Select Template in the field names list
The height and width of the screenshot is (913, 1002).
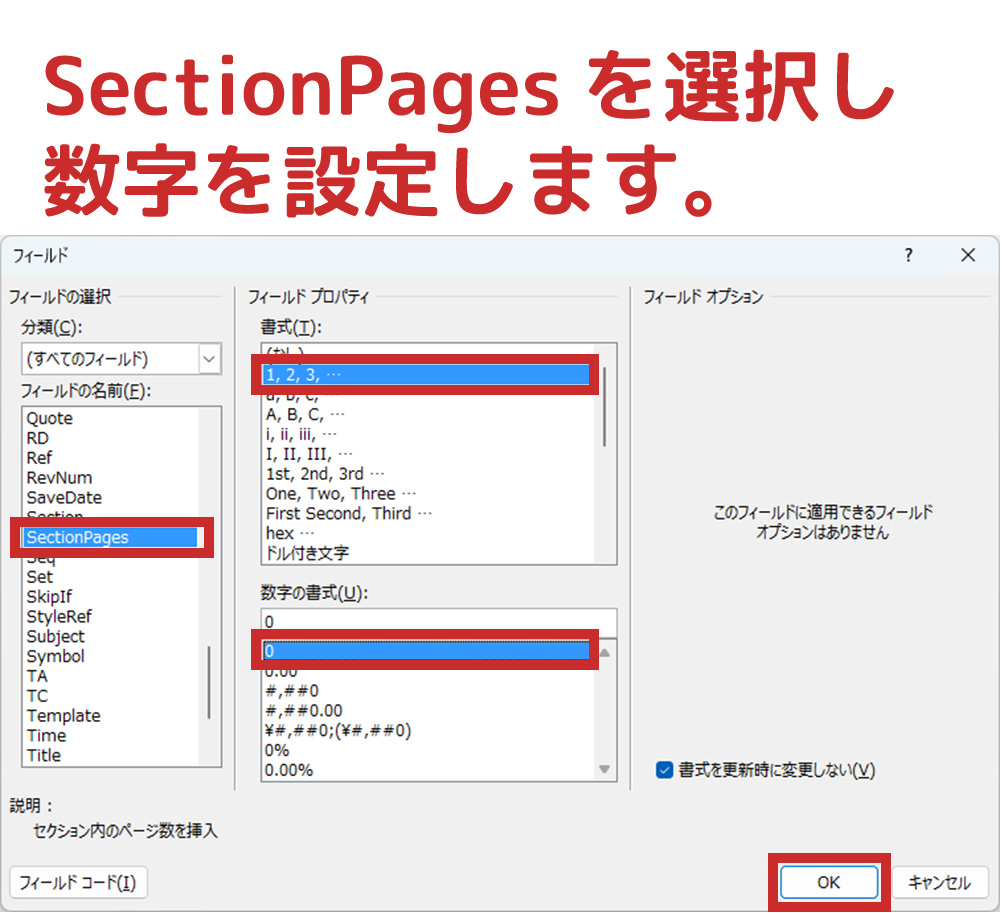[63, 715]
